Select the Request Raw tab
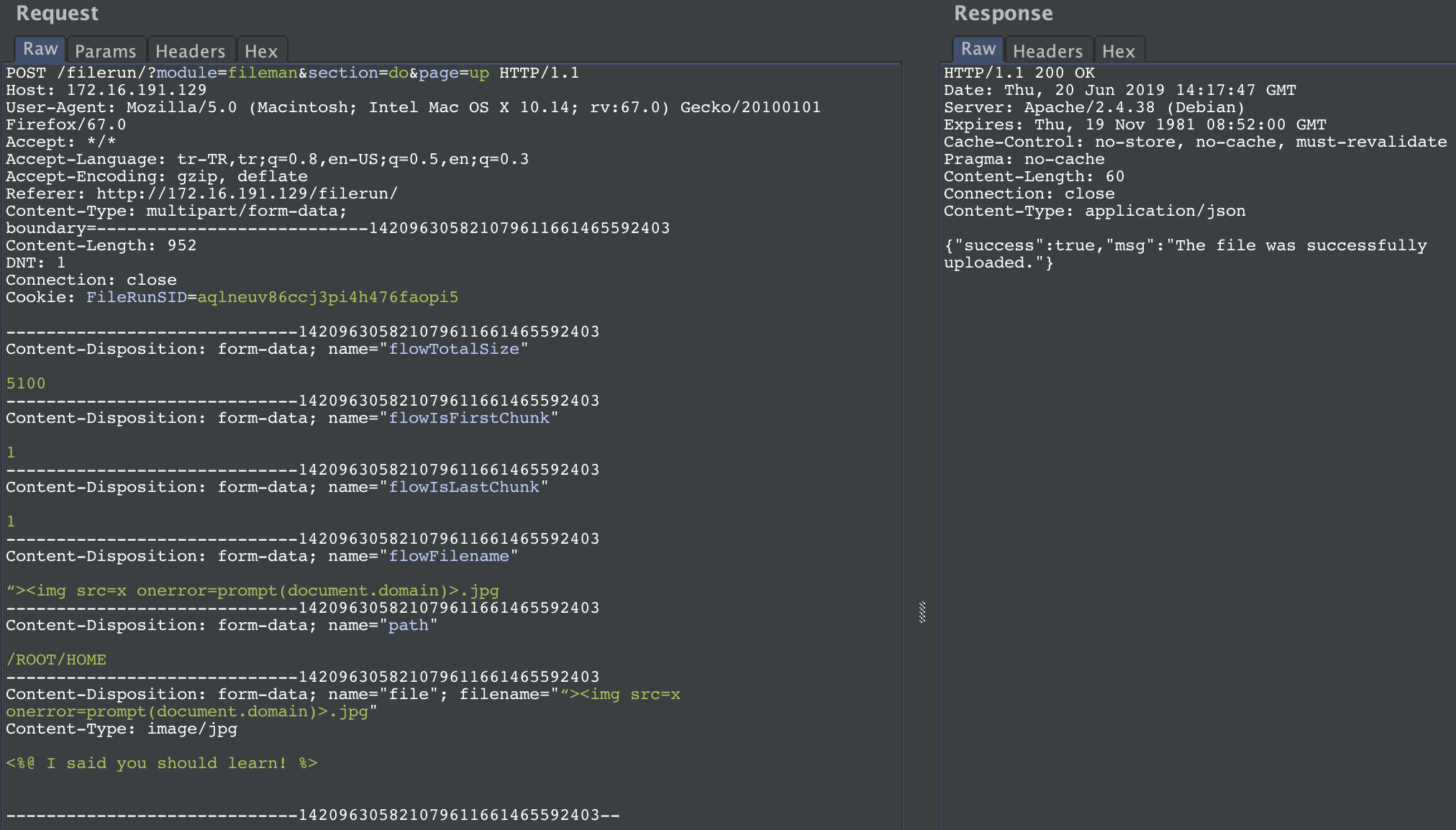 click(x=40, y=50)
